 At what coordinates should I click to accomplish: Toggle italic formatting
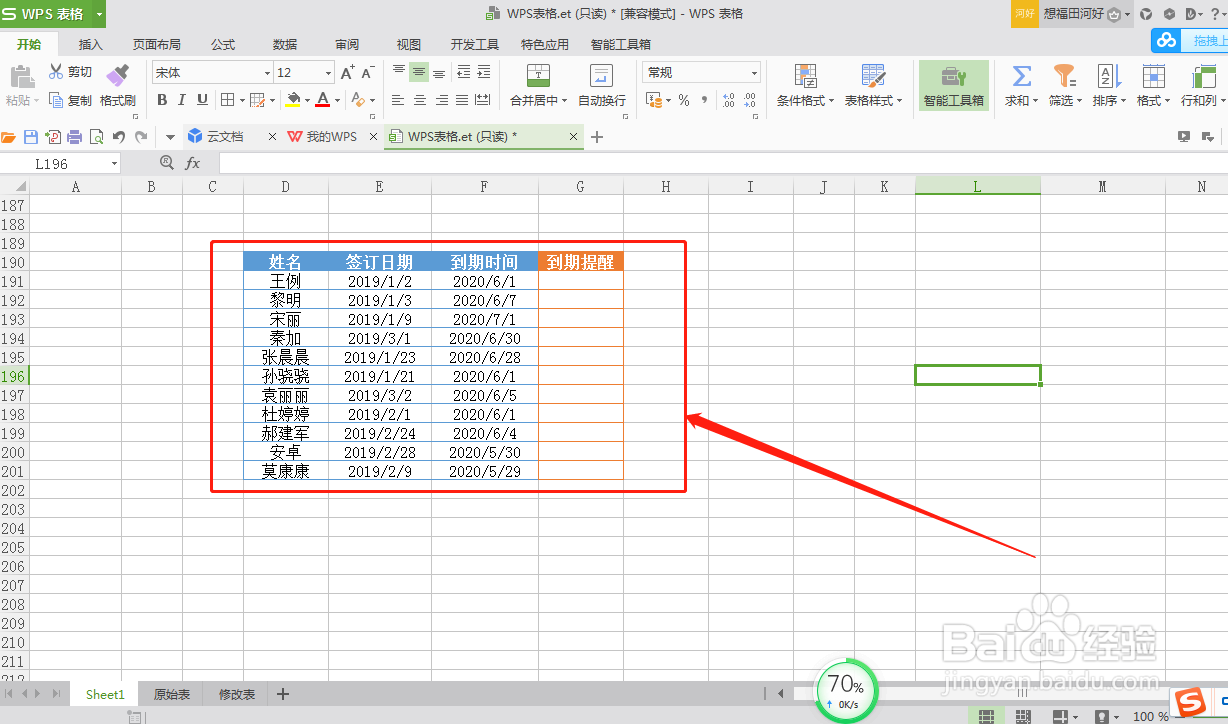(x=182, y=100)
